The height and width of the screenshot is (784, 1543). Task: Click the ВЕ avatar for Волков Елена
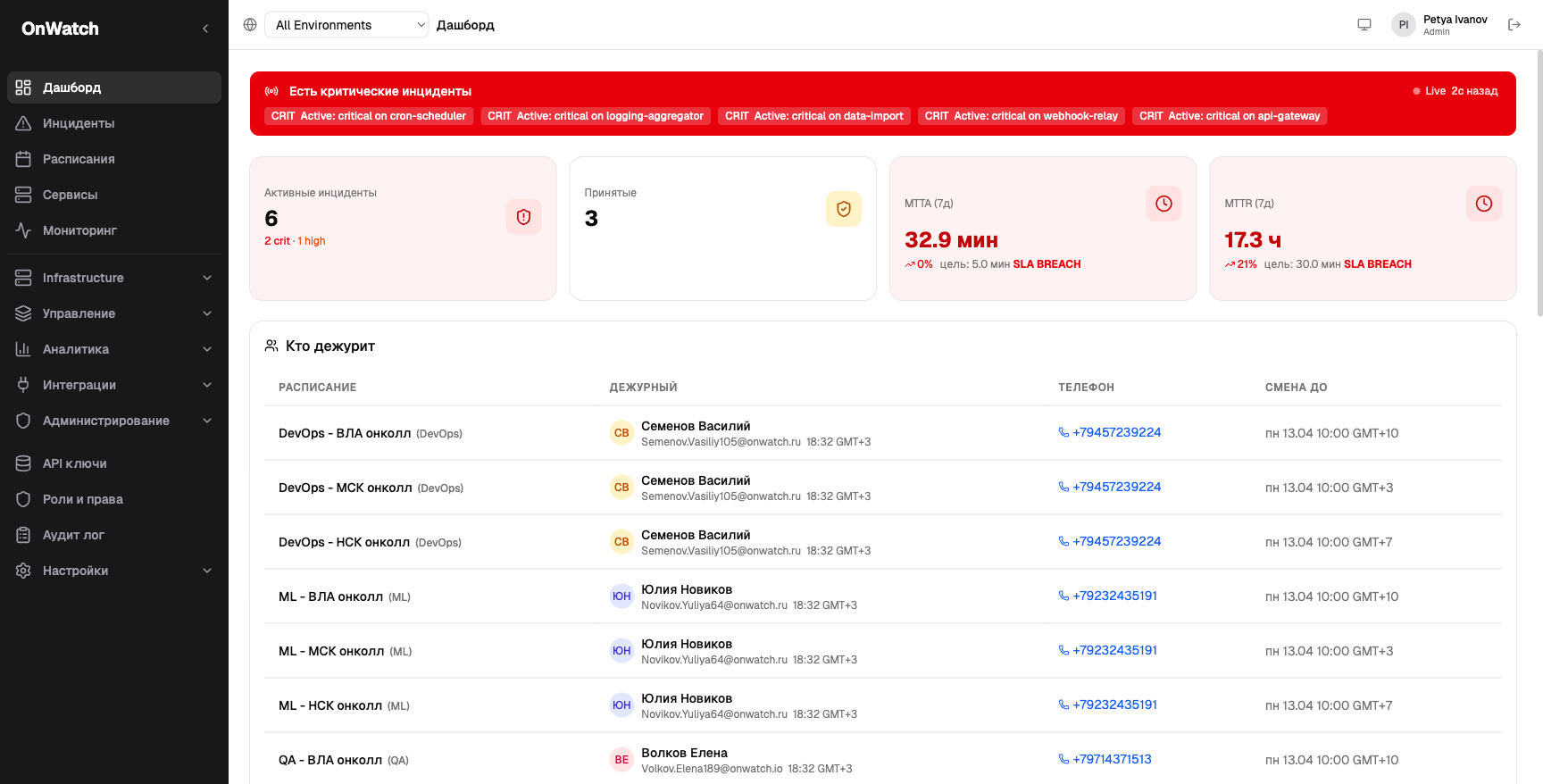pyautogui.click(x=621, y=760)
